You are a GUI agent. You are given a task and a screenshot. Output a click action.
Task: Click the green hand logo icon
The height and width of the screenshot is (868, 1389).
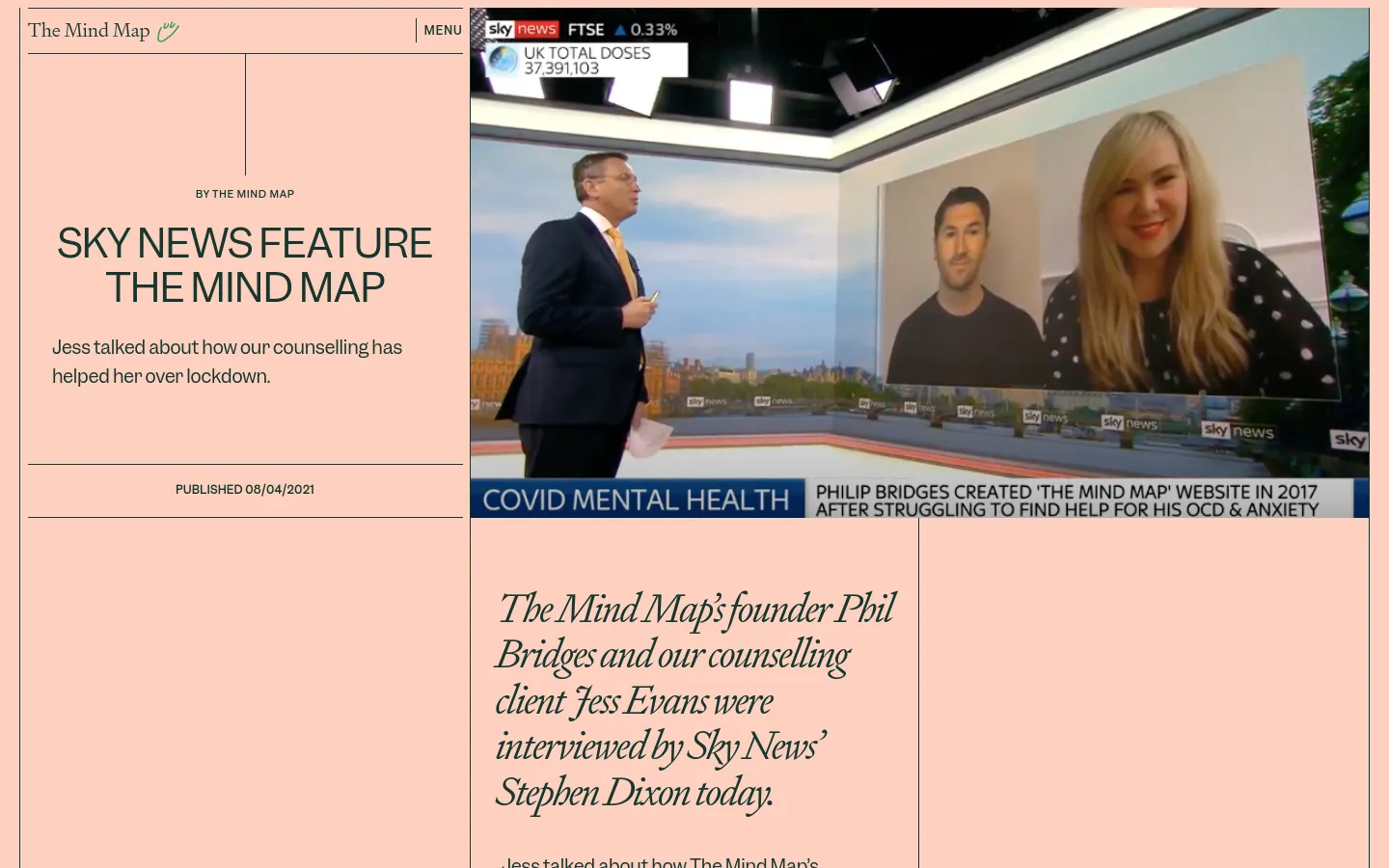click(168, 32)
